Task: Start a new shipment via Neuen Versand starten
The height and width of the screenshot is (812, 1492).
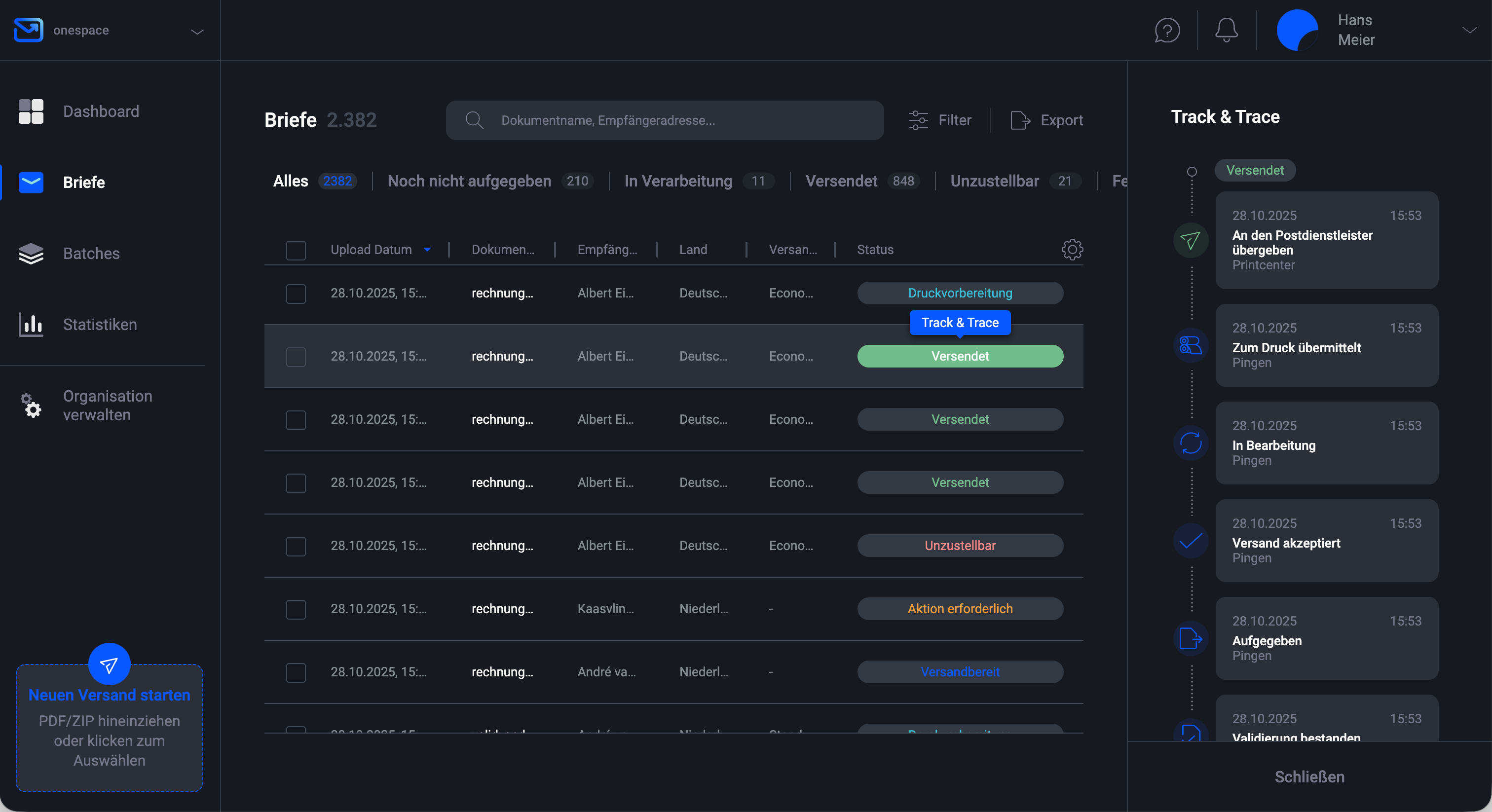Action: click(x=109, y=695)
